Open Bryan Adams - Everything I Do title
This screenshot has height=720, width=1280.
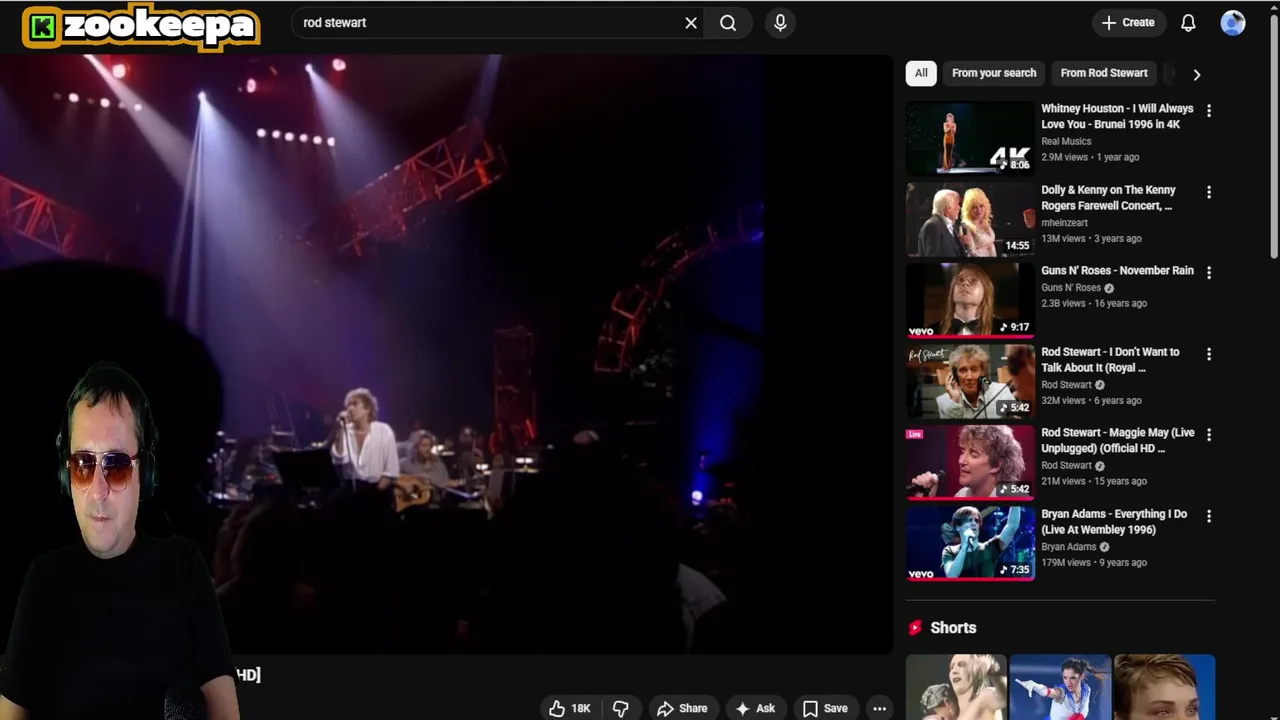pyautogui.click(x=1114, y=521)
